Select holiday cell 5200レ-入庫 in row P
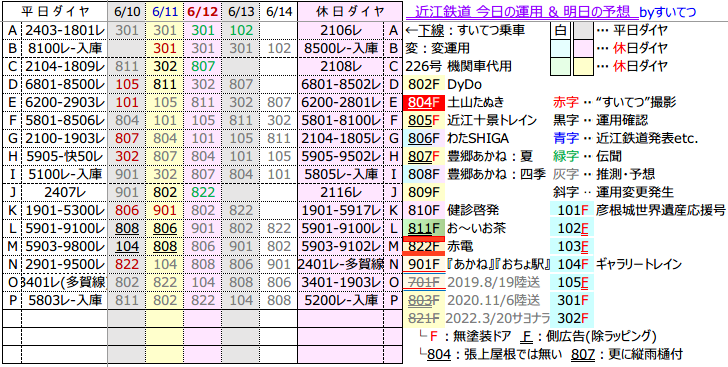This screenshot has height=367, width=728. (342, 300)
